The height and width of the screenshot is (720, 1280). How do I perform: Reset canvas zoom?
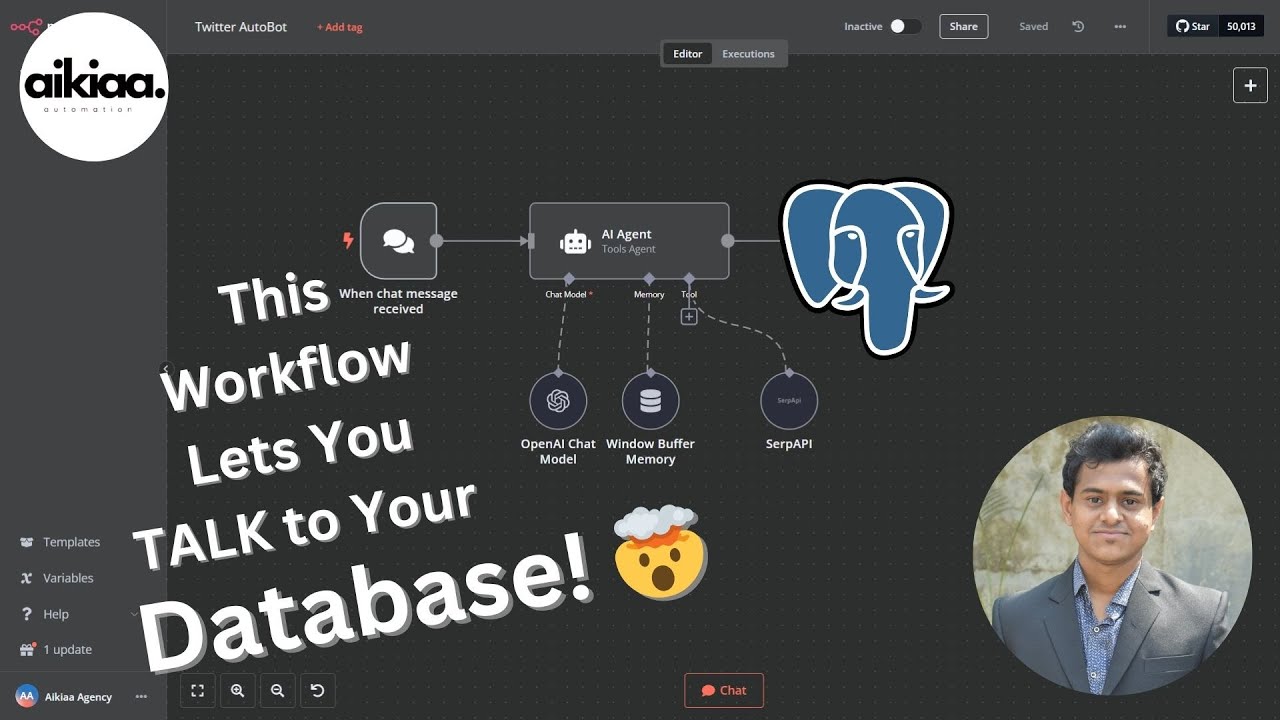click(x=317, y=690)
